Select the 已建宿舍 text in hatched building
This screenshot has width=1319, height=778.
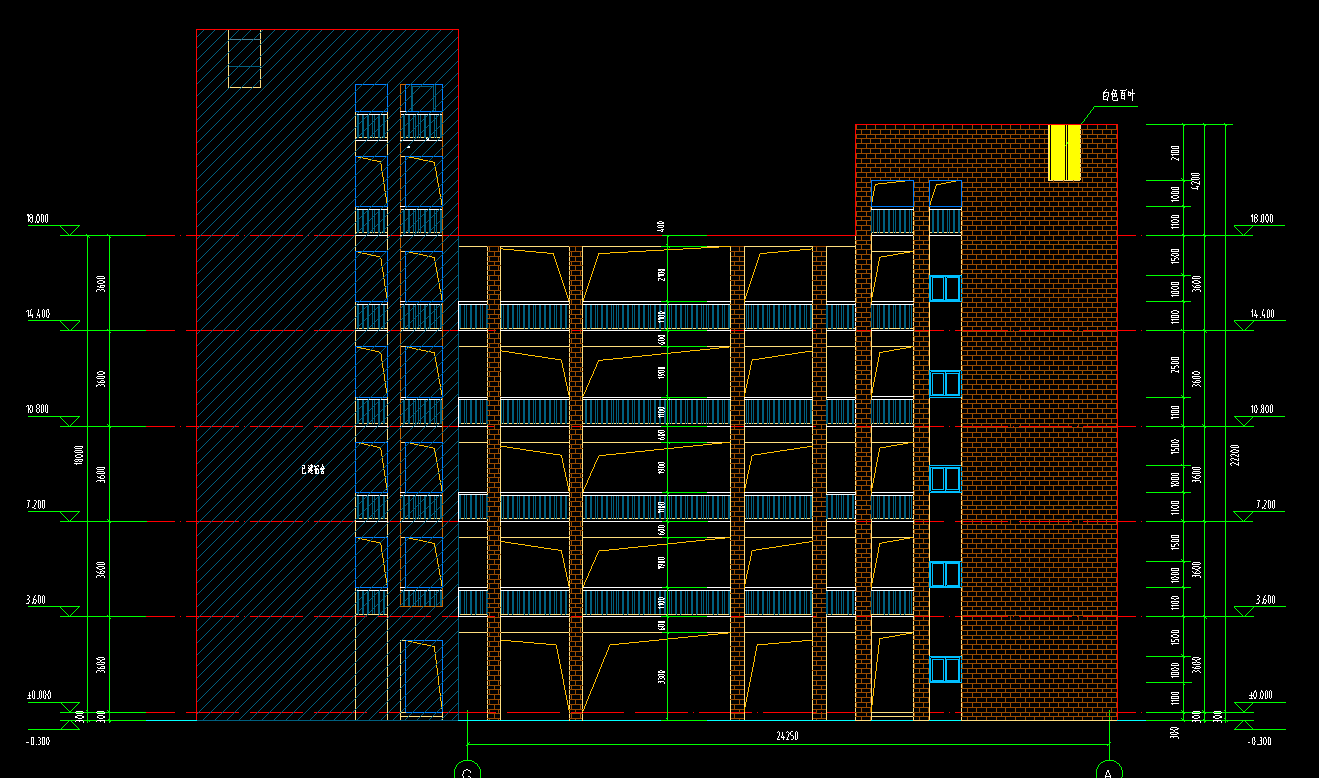tap(313, 469)
